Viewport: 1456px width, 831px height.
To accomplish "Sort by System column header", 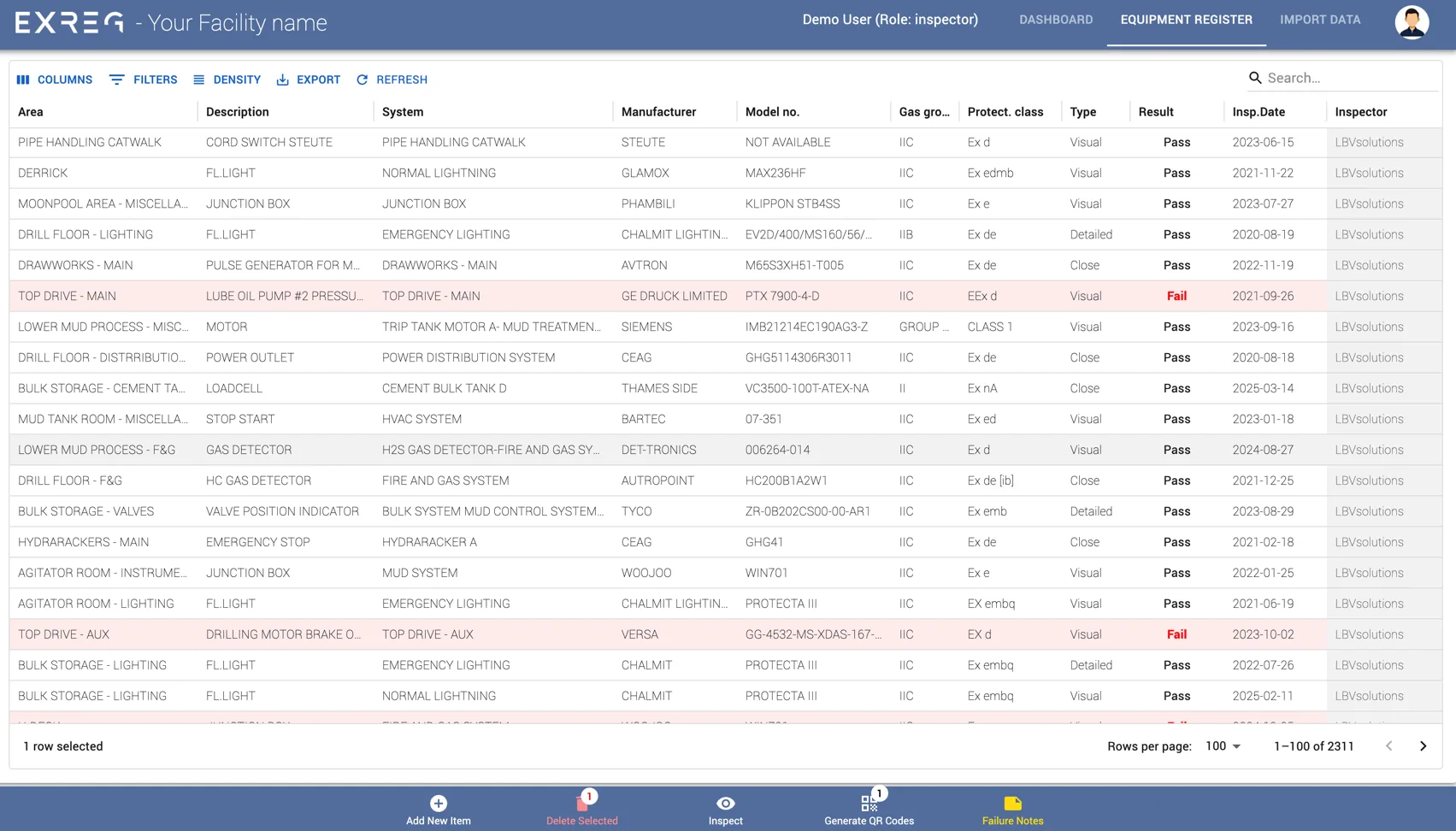I will 403,112.
